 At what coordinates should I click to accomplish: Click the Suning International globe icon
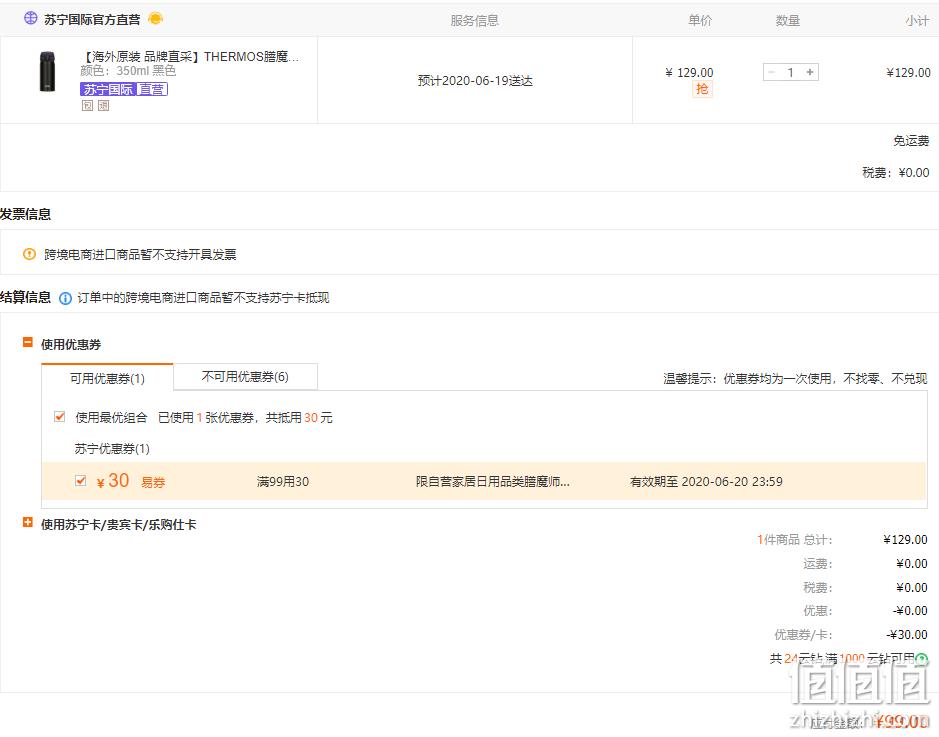coord(31,19)
